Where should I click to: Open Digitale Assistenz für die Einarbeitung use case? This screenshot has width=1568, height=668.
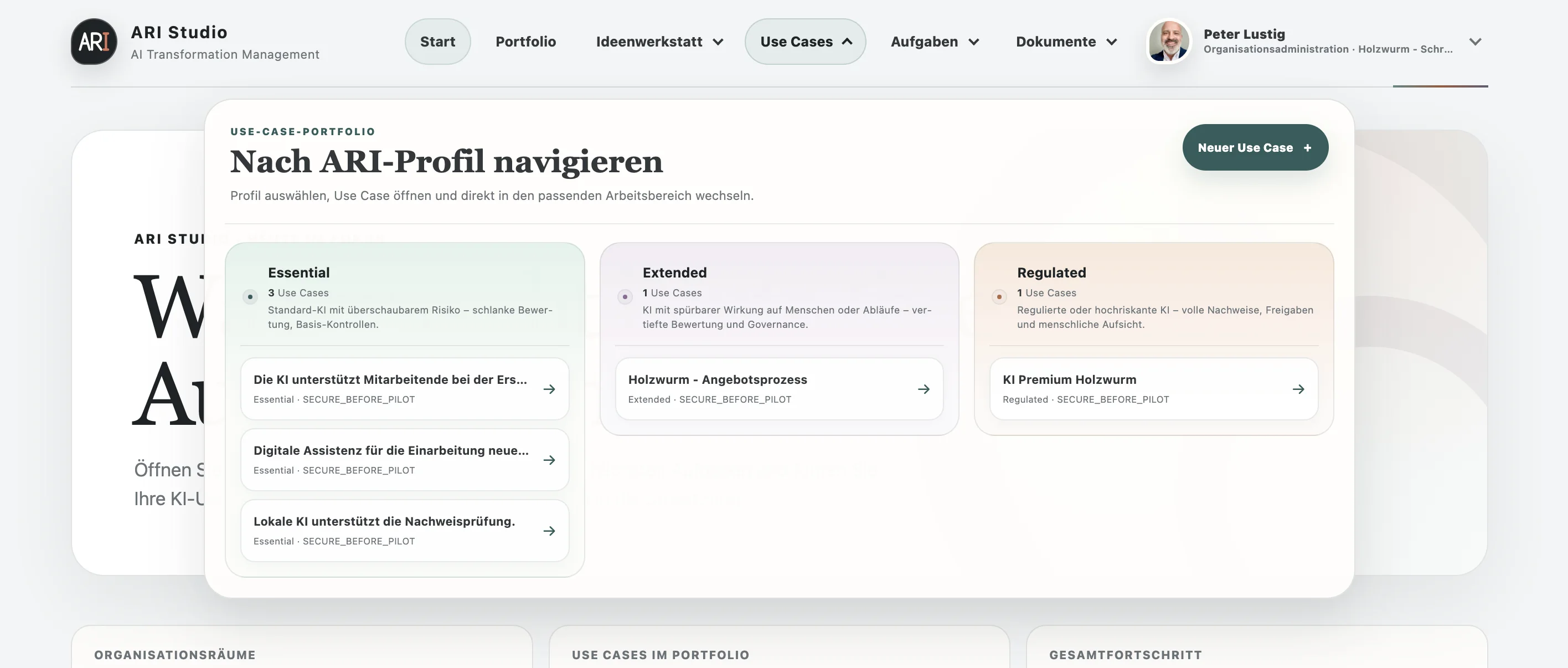(x=405, y=460)
